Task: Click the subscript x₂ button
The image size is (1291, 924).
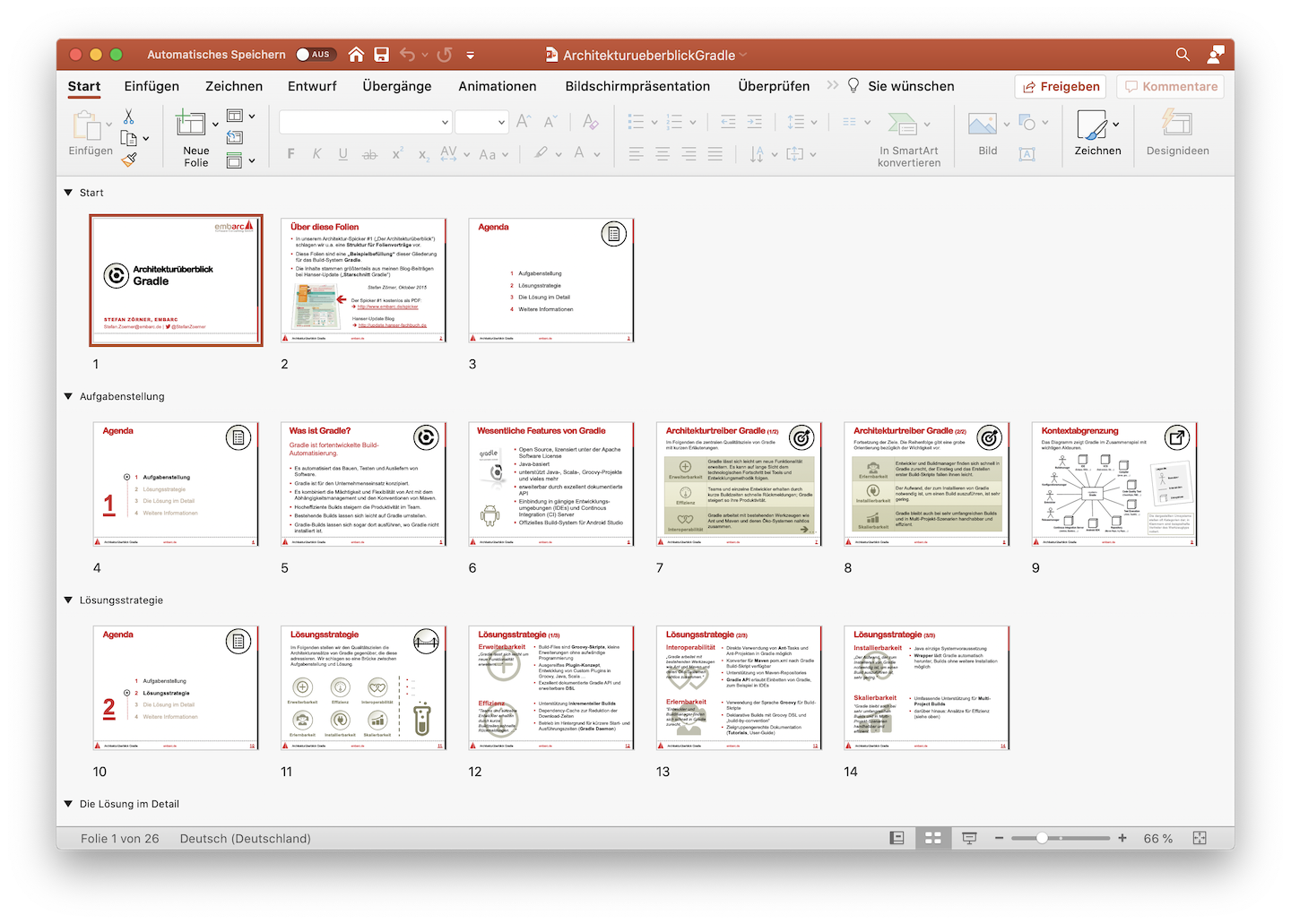Action: 424,154
